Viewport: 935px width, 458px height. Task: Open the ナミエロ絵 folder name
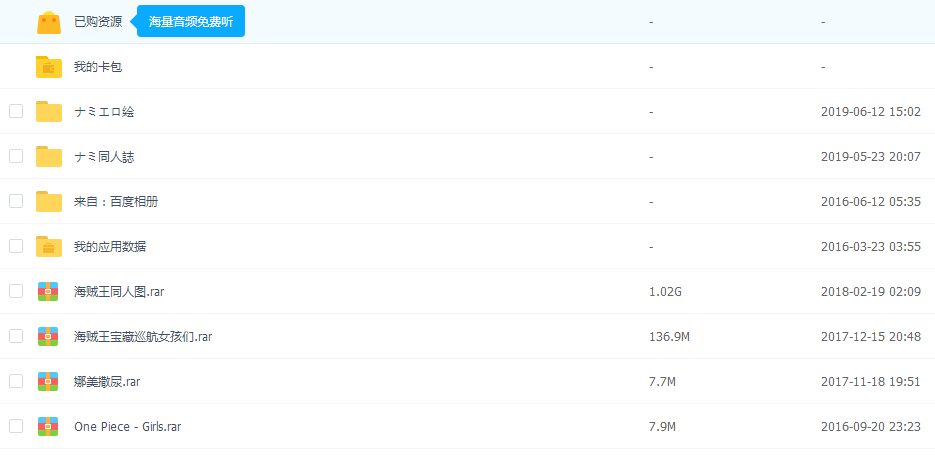point(104,112)
